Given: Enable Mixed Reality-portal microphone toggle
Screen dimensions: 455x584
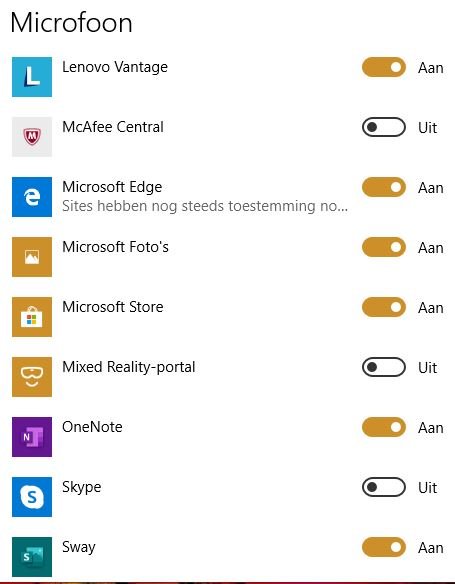Looking at the screenshot, I should tap(384, 367).
